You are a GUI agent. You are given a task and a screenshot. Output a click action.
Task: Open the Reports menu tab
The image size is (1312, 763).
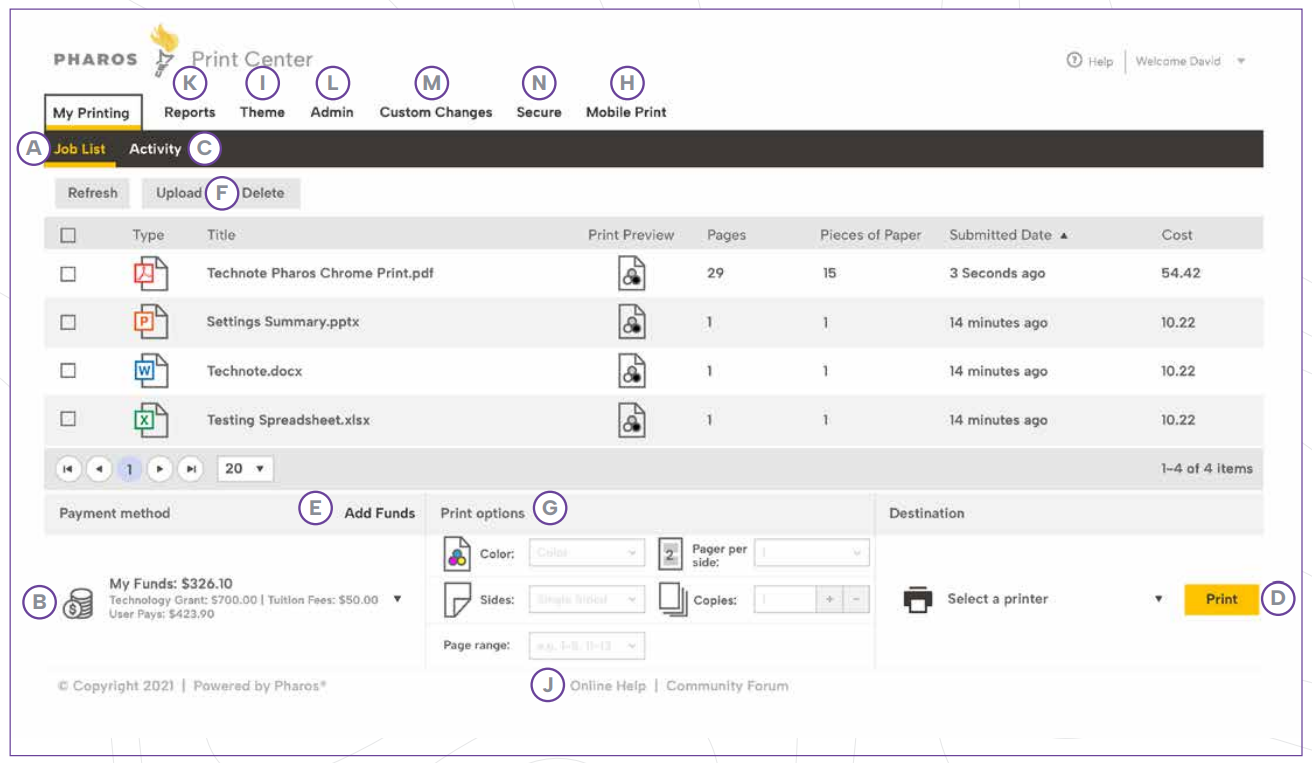(189, 112)
